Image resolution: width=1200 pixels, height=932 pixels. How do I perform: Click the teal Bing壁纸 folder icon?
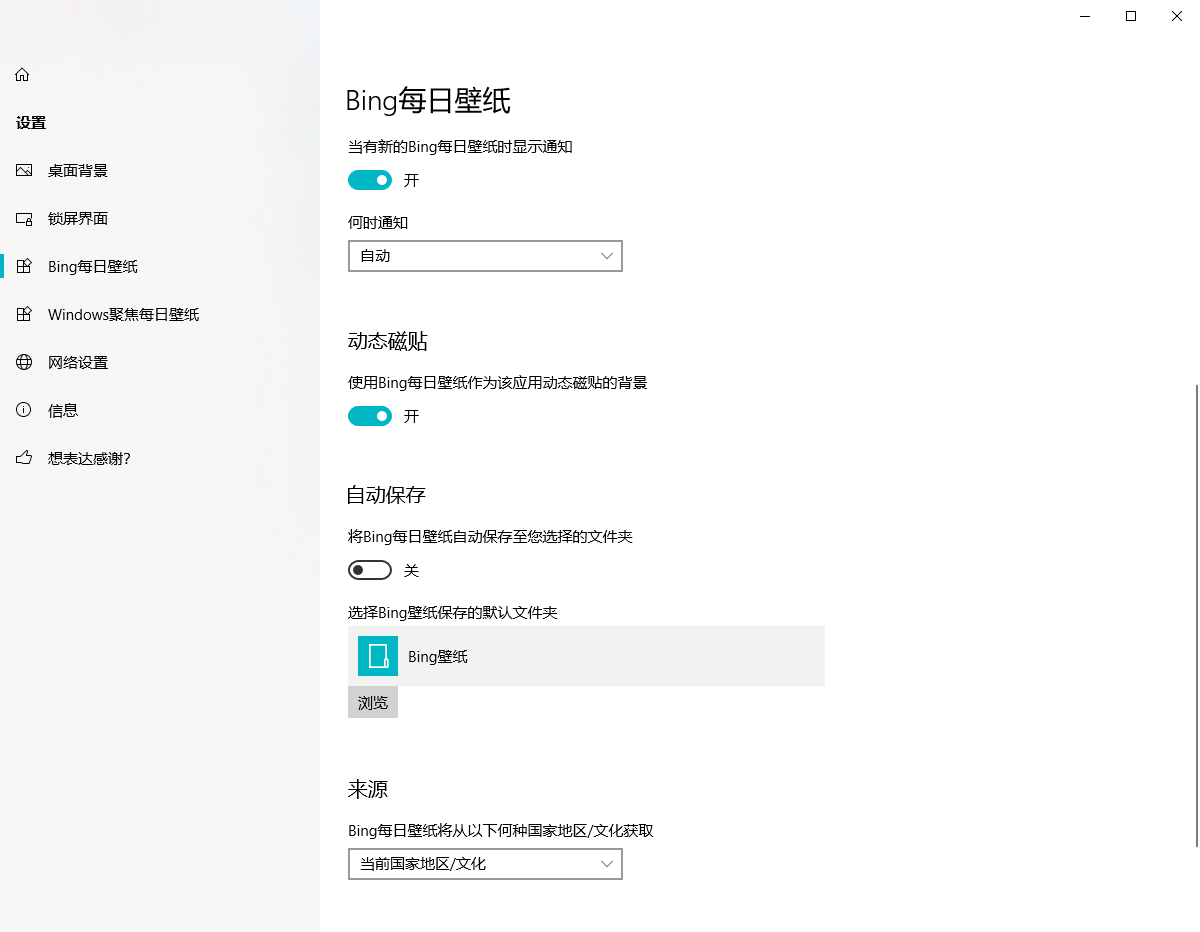[378, 656]
